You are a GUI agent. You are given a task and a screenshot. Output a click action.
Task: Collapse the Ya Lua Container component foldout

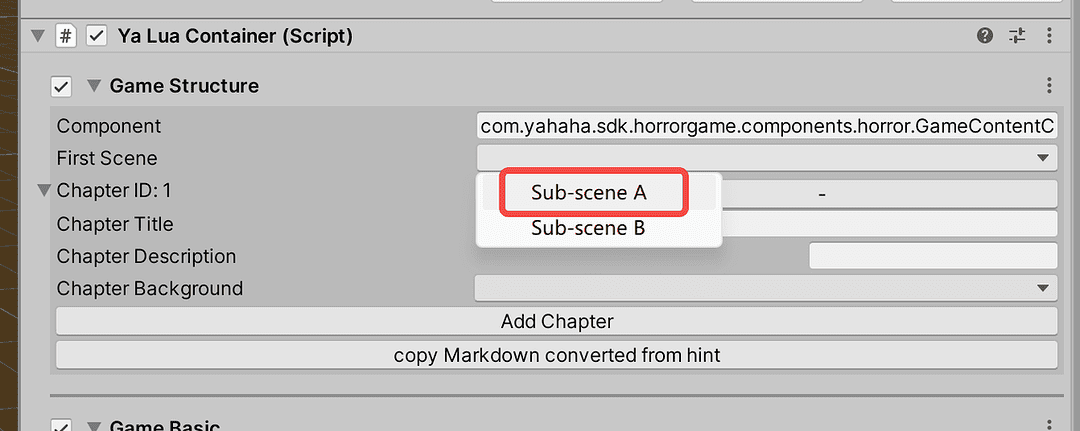click(38, 36)
